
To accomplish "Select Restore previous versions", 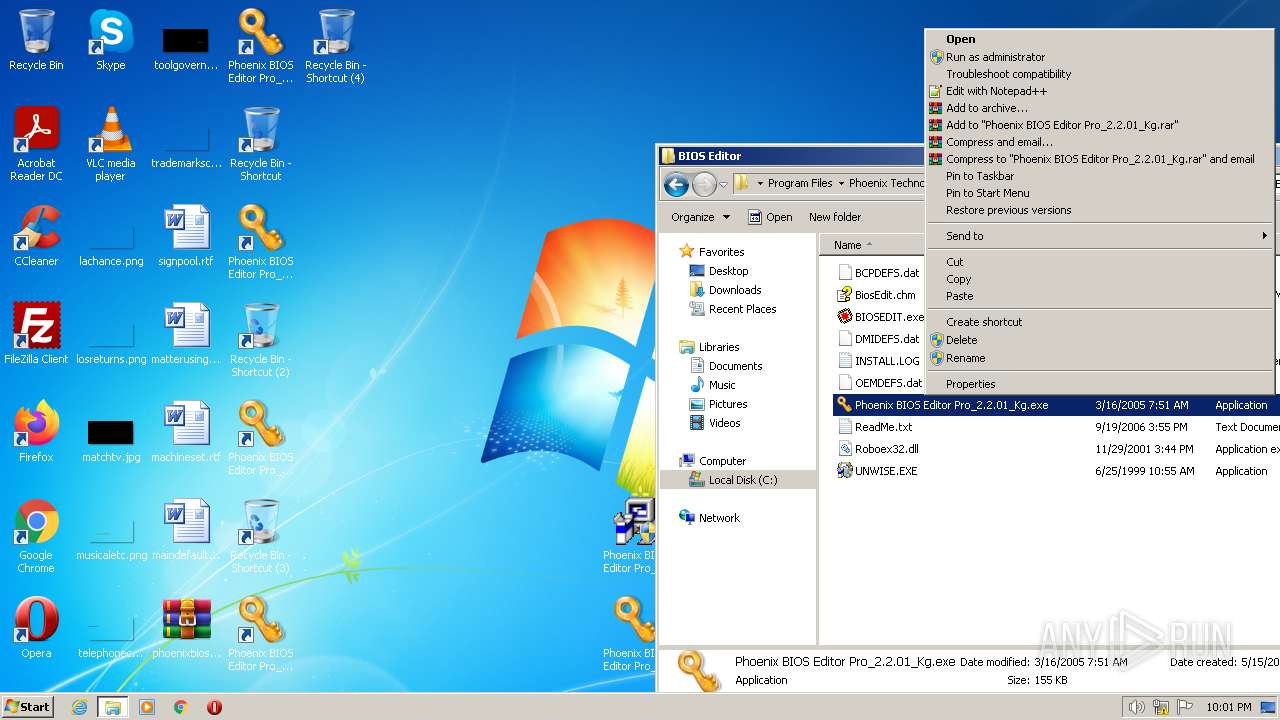I will coord(1008,210).
